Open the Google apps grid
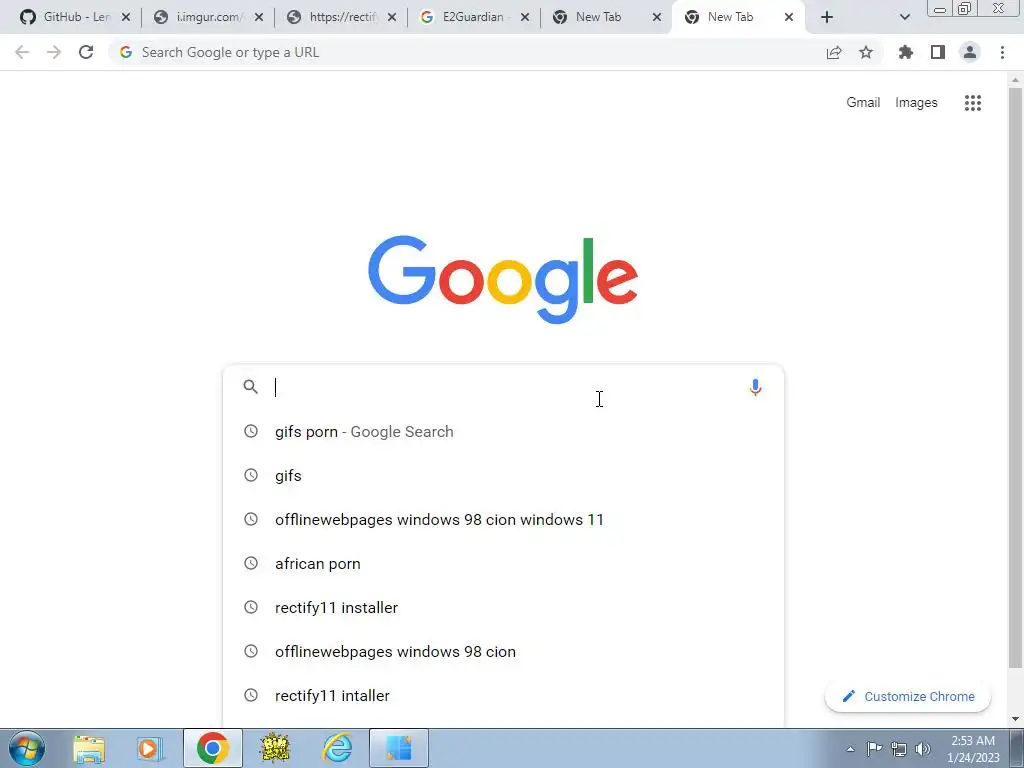This screenshot has width=1024, height=768. (x=972, y=103)
